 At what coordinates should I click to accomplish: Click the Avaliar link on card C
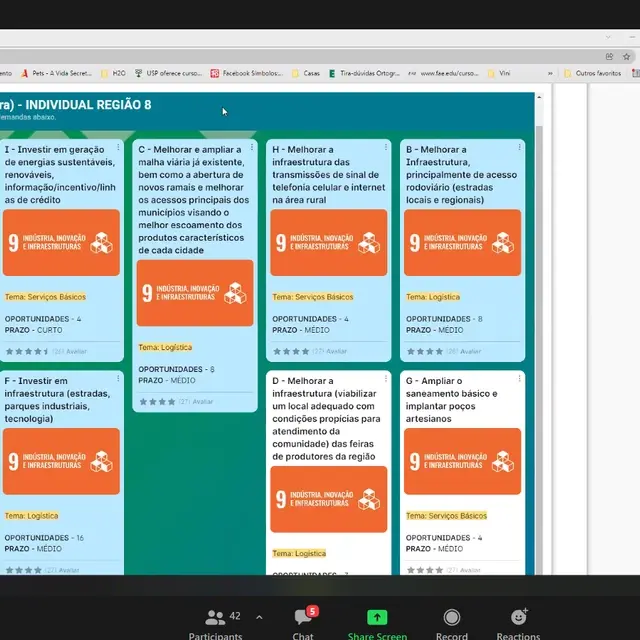click(203, 401)
